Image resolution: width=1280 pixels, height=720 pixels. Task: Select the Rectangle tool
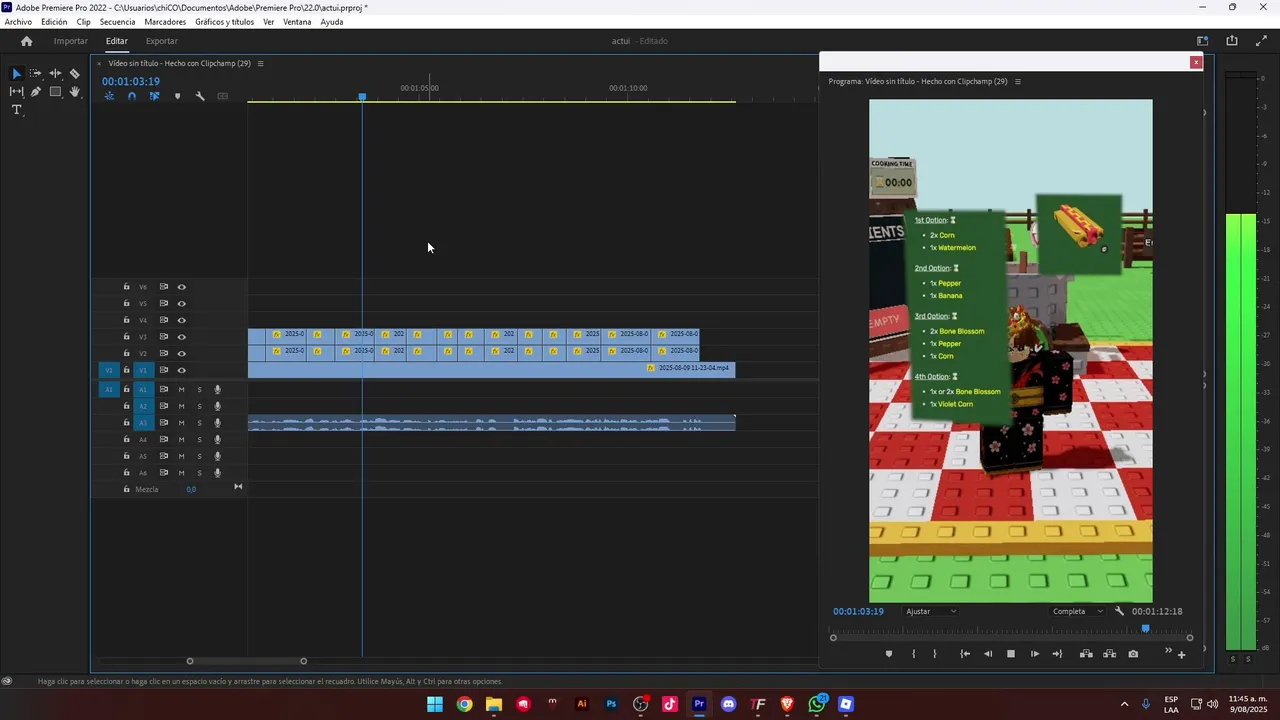[x=55, y=91]
